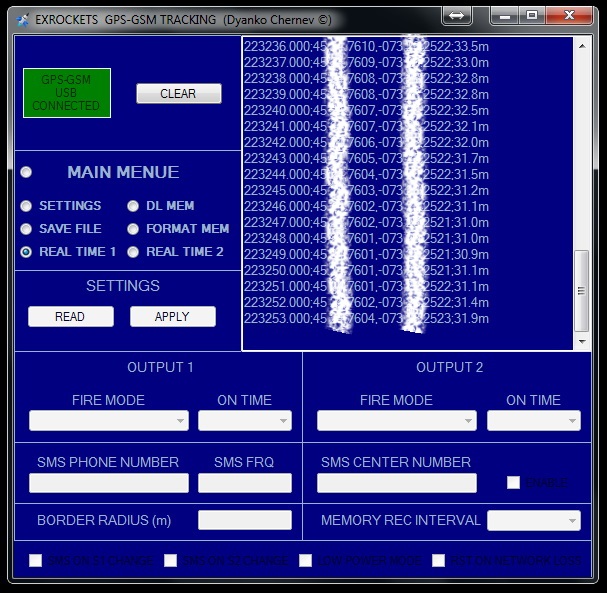Choose the SAVE FILE radio option
The image size is (607, 593).
click(x=26, y=229)
